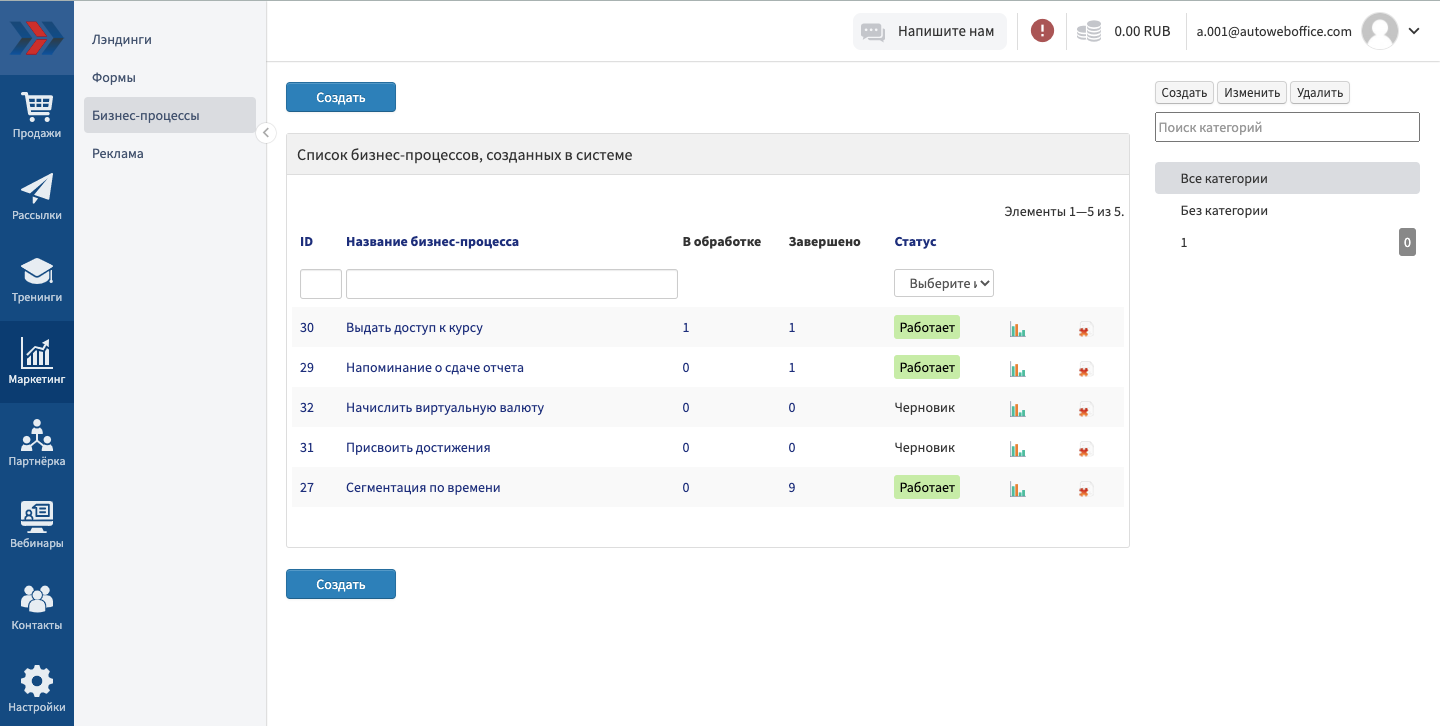
Task: Click the red alert notification icon
Action: 1042,31
